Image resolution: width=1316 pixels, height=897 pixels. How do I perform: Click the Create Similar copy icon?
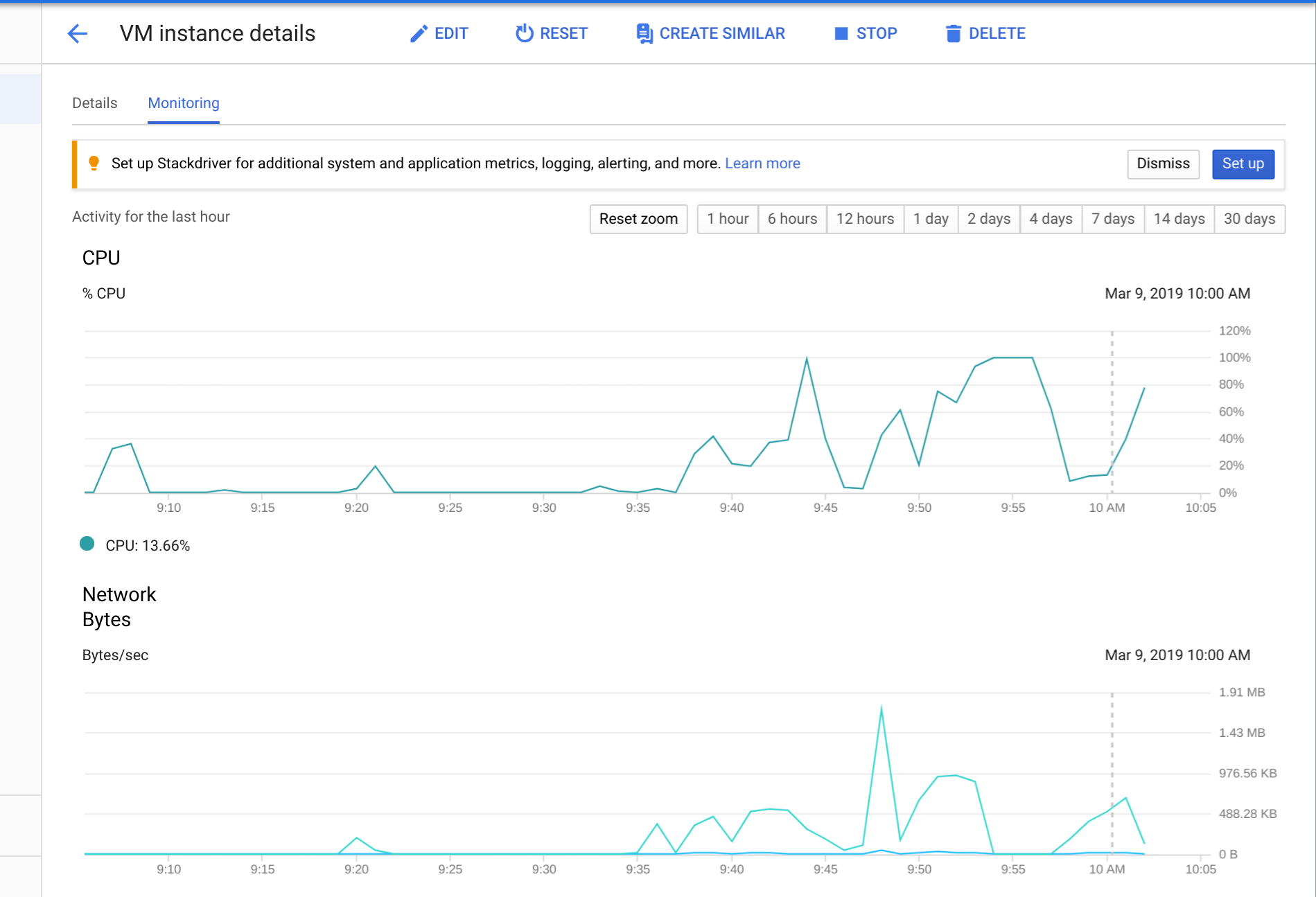(x=644, y=33)
